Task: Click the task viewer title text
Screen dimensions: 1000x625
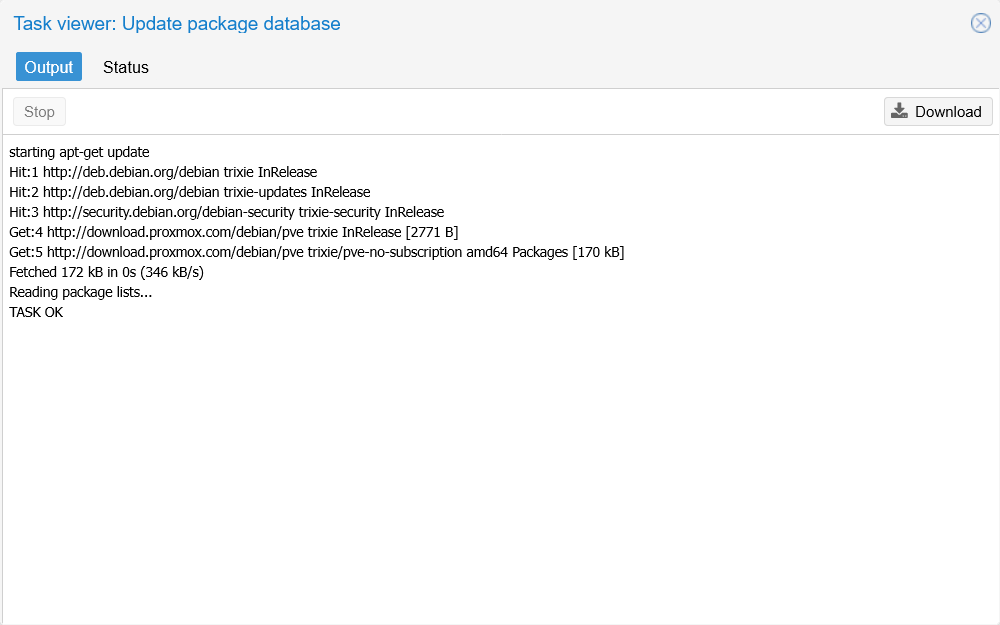Action: [x=177, y=23]
